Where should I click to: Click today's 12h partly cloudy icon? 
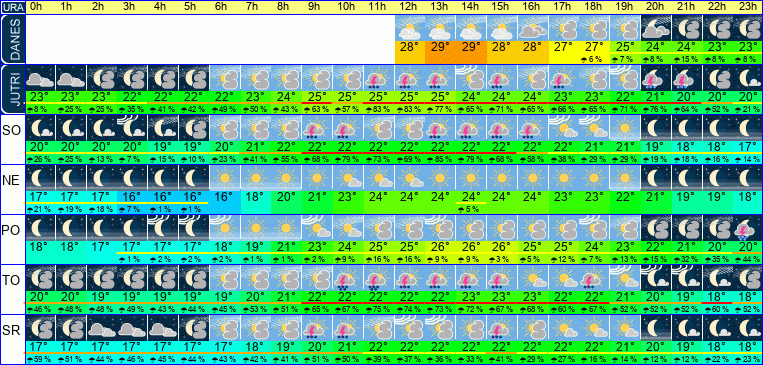click(x=410, y=28)
